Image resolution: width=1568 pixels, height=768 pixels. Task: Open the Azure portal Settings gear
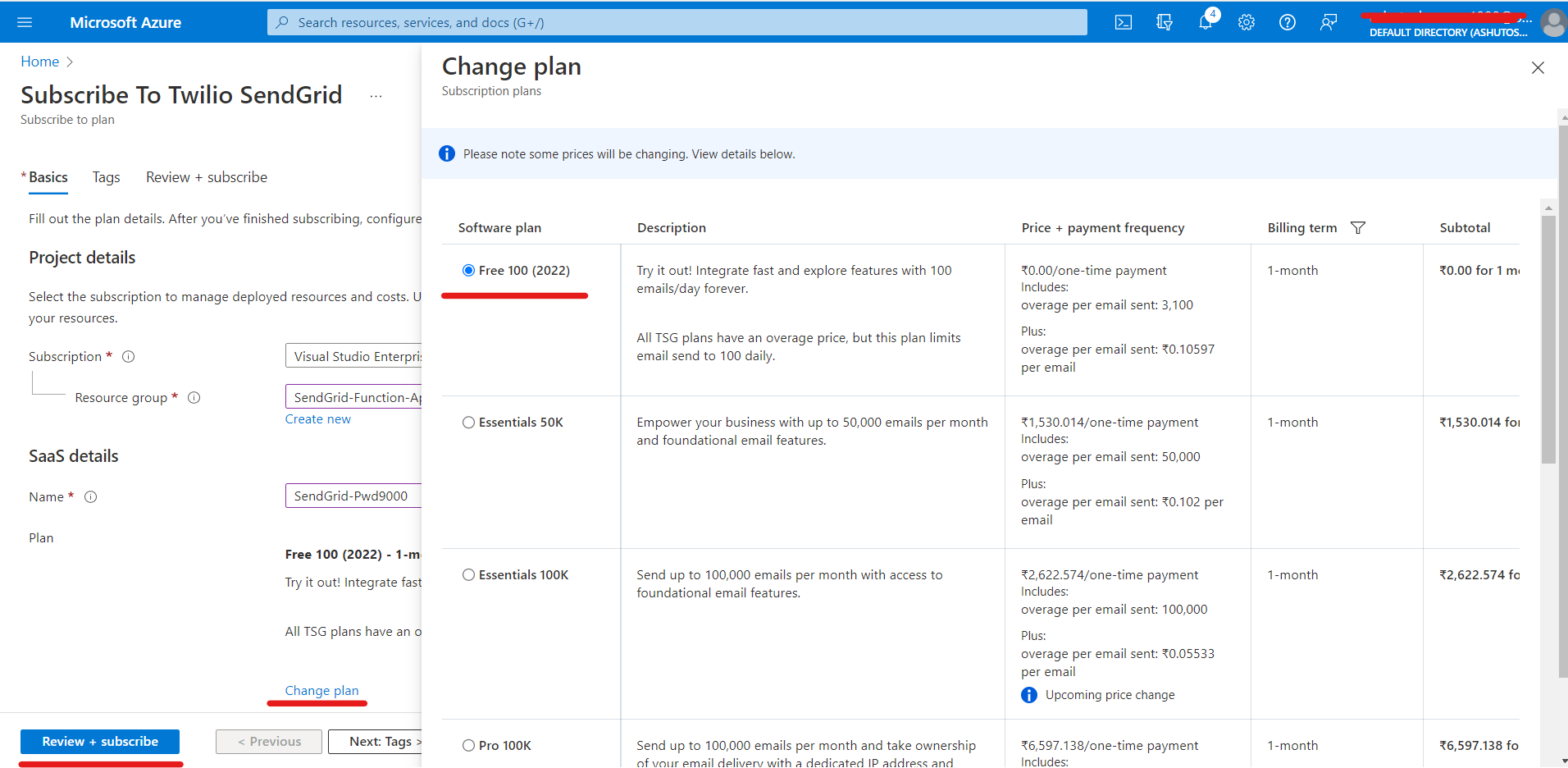pos(1246,22)
